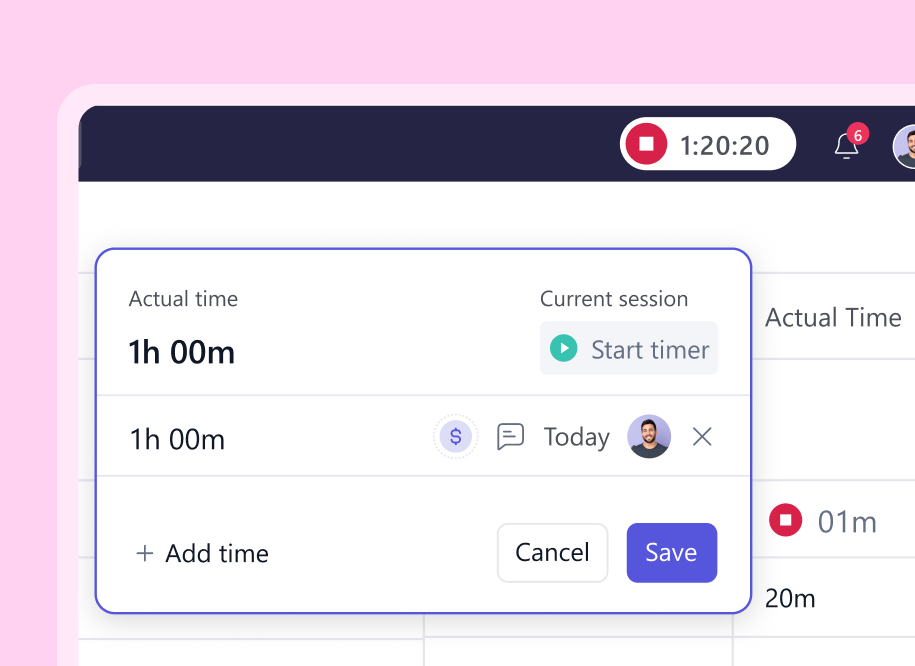This screenshot has height=666, width=915.
Task: Click the Actual Time column header
Action: click(833, 318)
